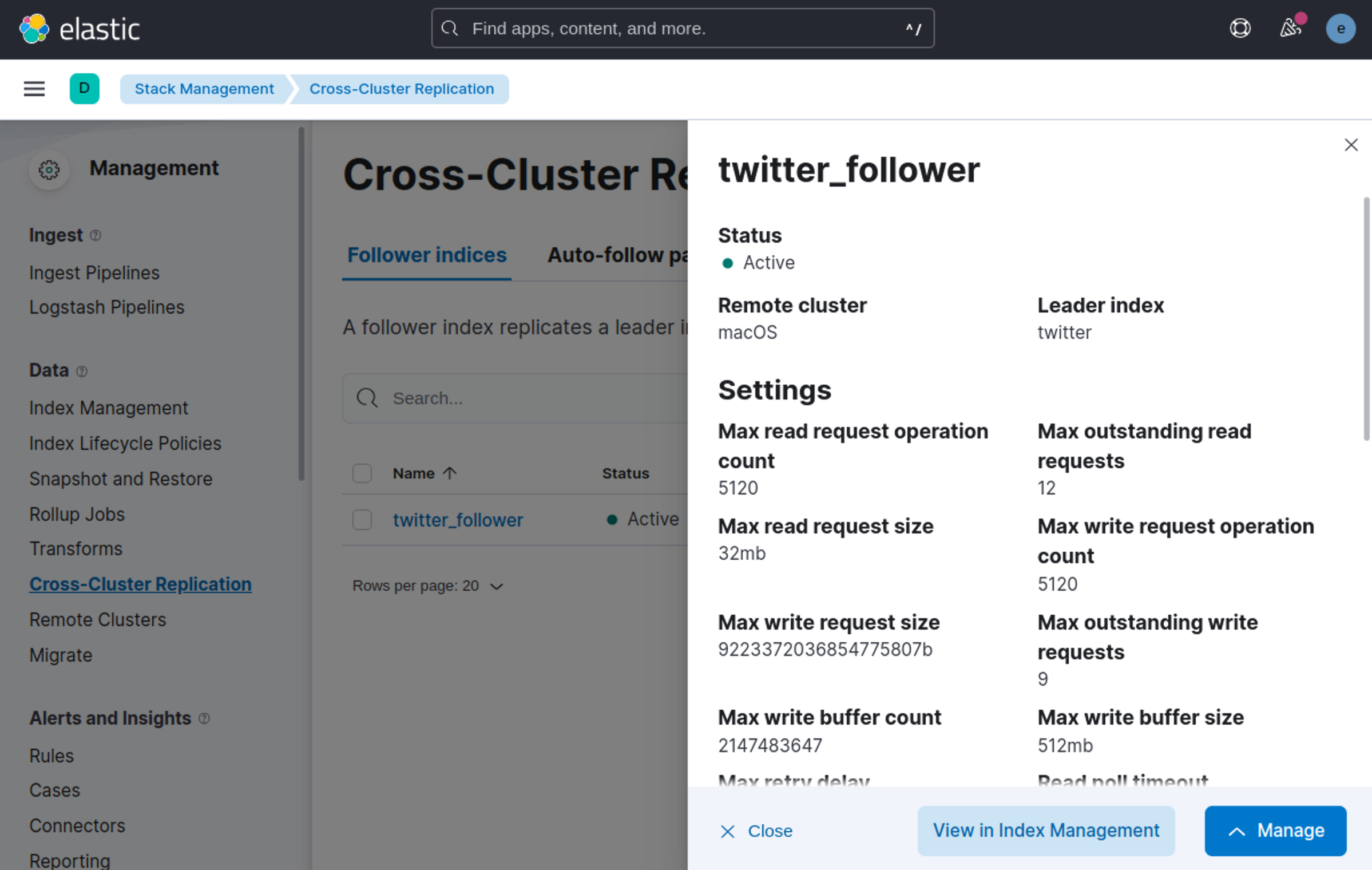Click the Elastic logo icon

point(34,29)
